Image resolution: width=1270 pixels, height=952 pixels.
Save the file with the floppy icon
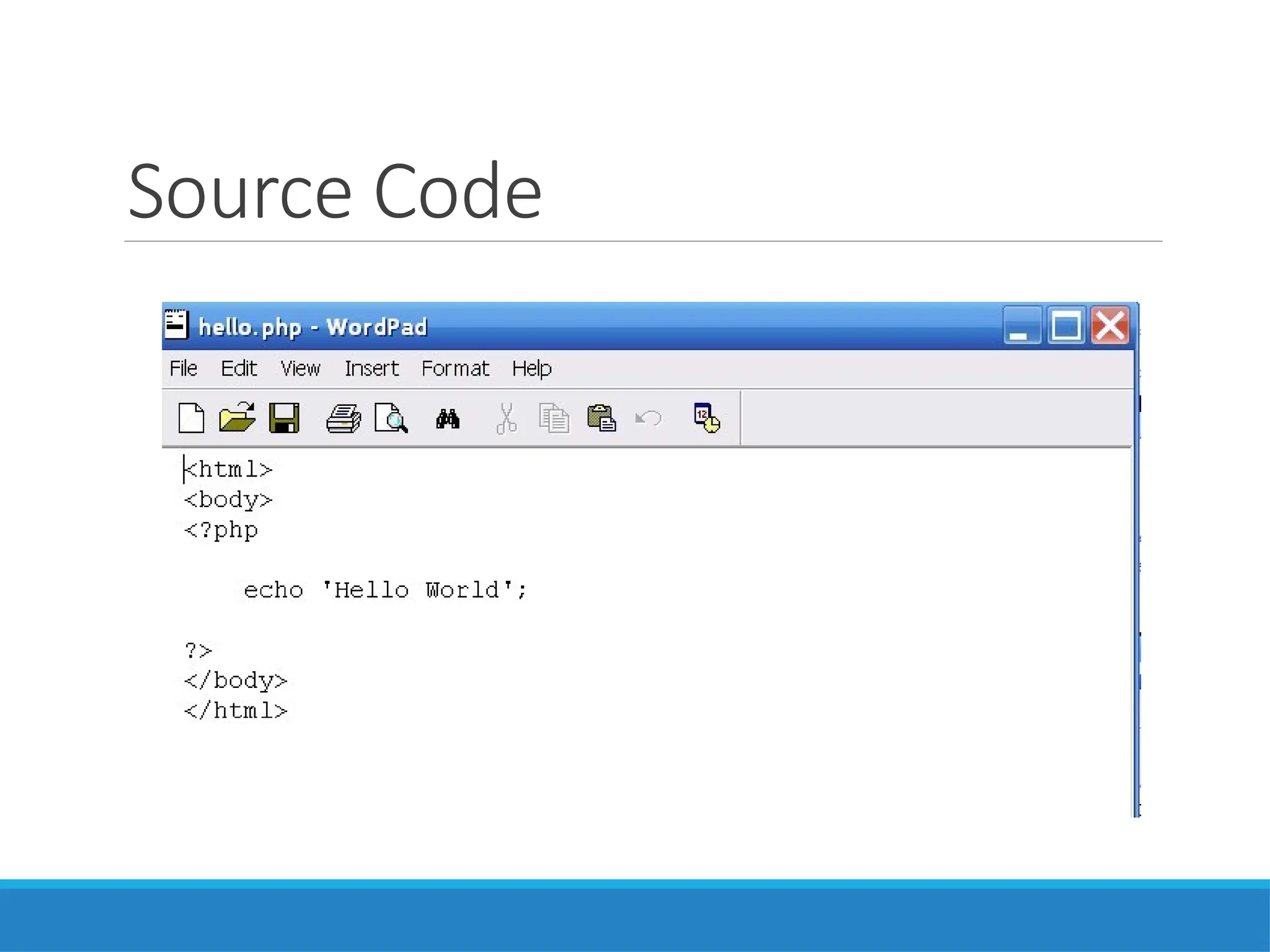[284, 418]
